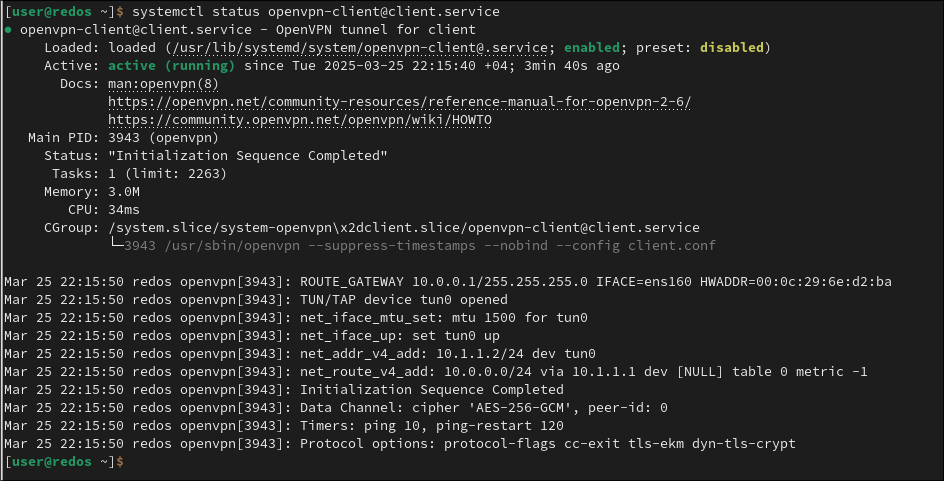Click the 'TUN/TAP device tun0 opened' log entry

[403, 300]
